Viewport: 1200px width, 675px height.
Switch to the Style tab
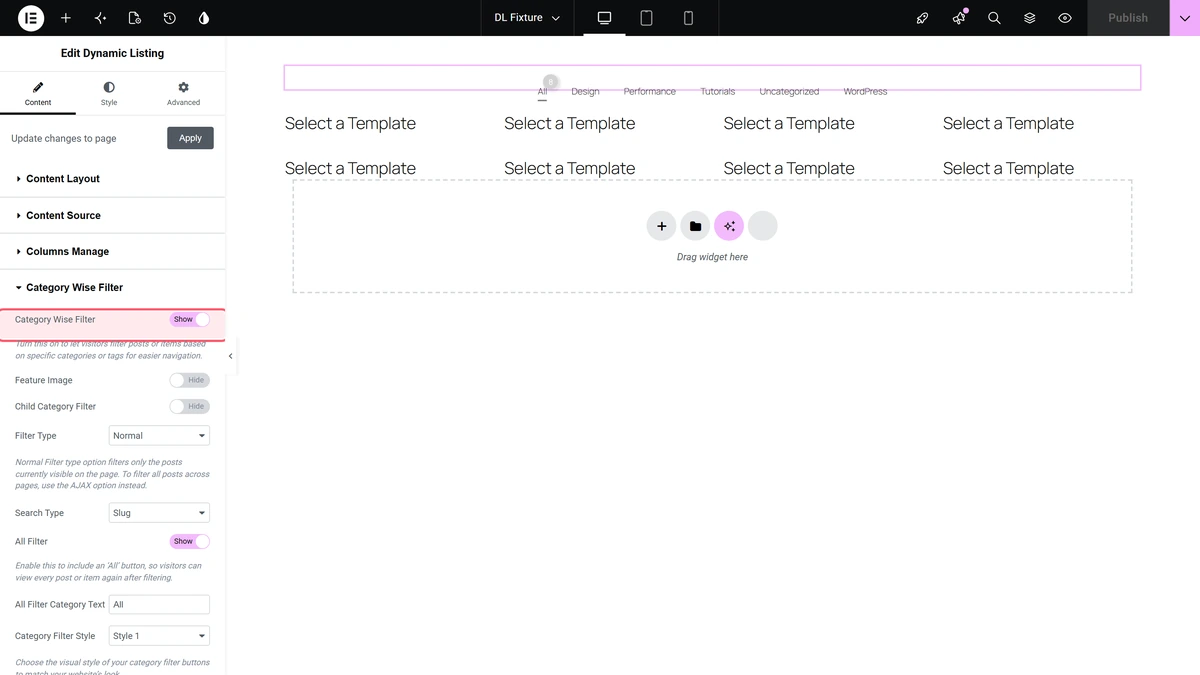tap(109, 95)
